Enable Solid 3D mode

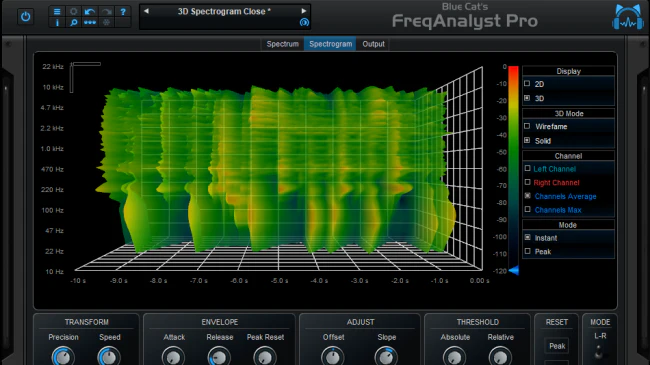coord(527,141)
